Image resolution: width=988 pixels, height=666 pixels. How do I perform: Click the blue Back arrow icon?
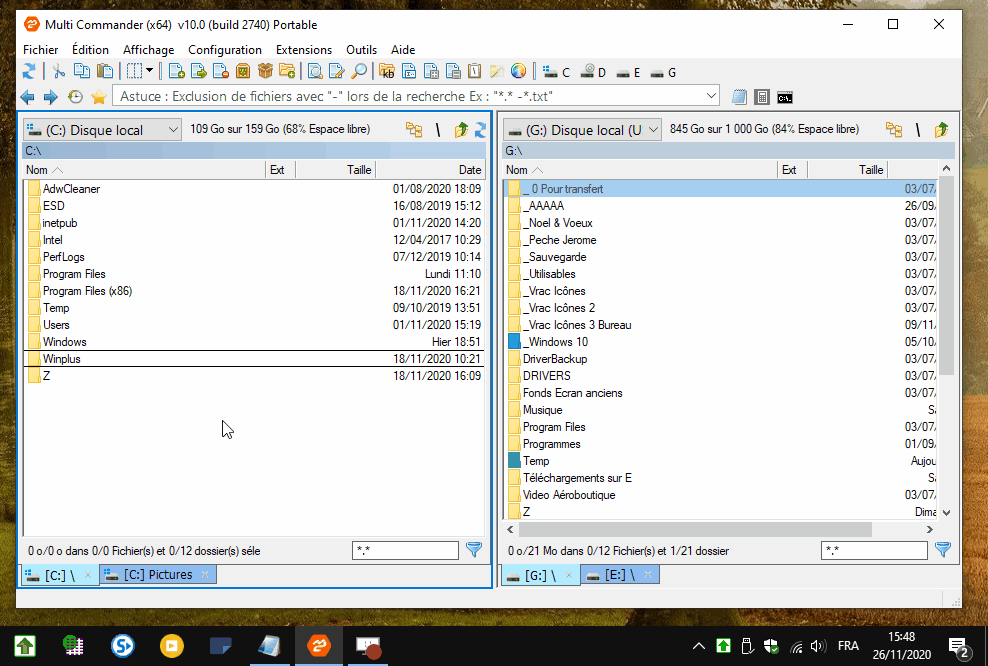(x=27, y=97)
